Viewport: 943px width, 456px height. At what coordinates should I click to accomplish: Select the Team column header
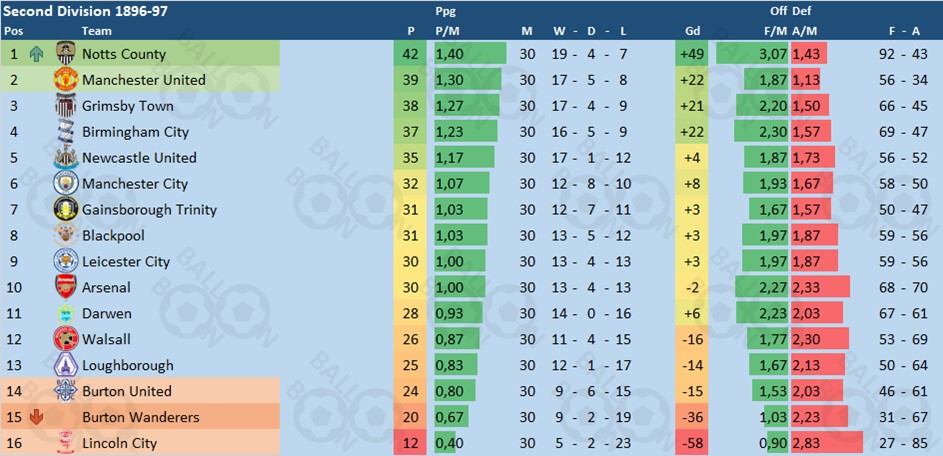pos(97,31)
